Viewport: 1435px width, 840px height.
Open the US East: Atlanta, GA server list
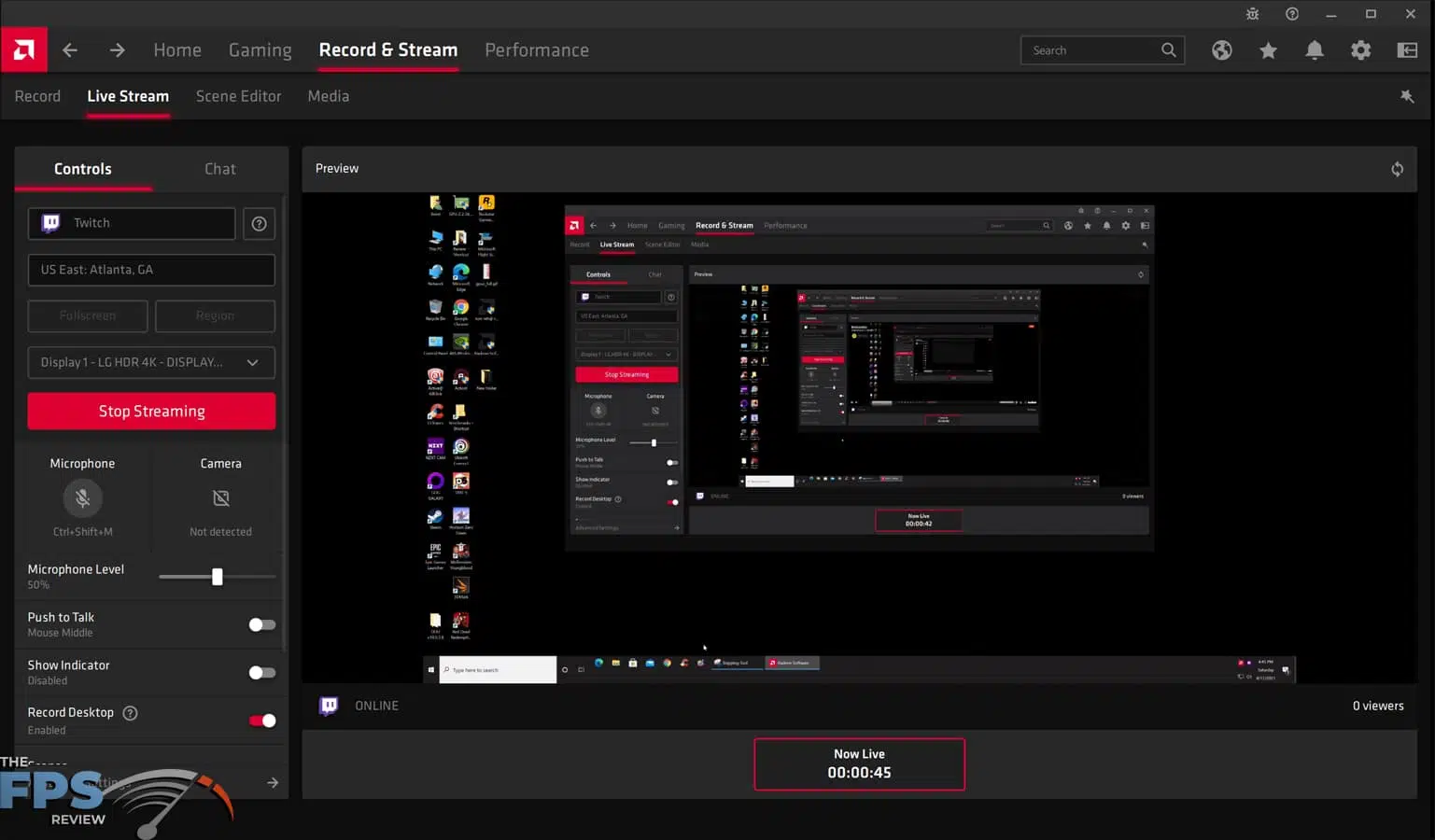[151, 270]
